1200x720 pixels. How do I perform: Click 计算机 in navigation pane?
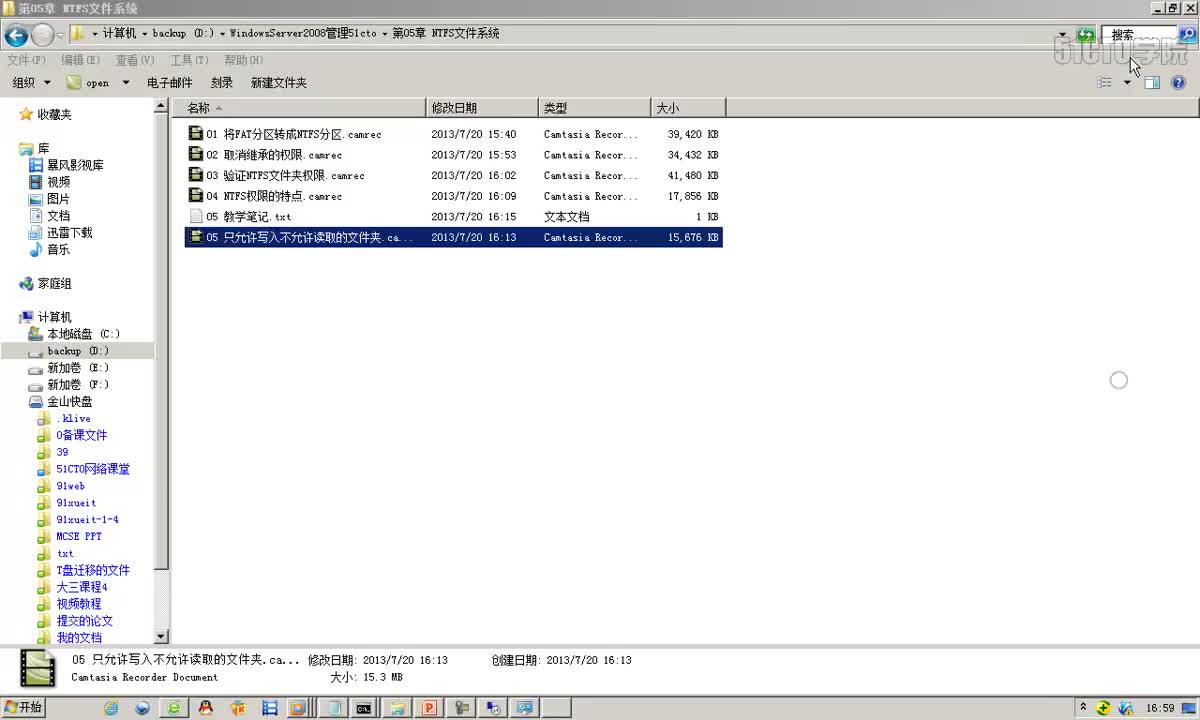click(54, 317)
